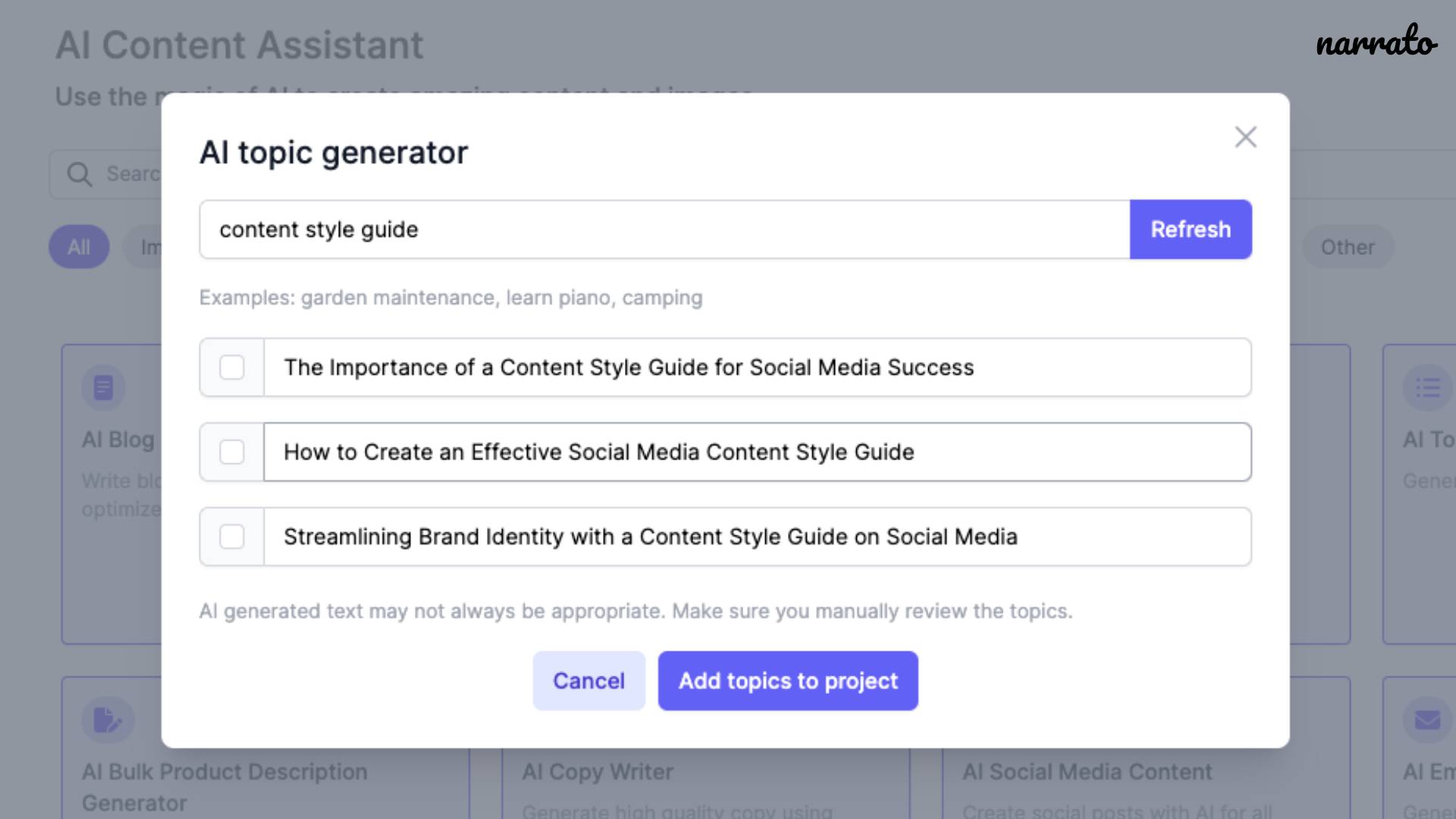Viewport: 1456px width, 819px height.
Task: Toggle checkbox for second topic suggestion
Action: [232, 452]
